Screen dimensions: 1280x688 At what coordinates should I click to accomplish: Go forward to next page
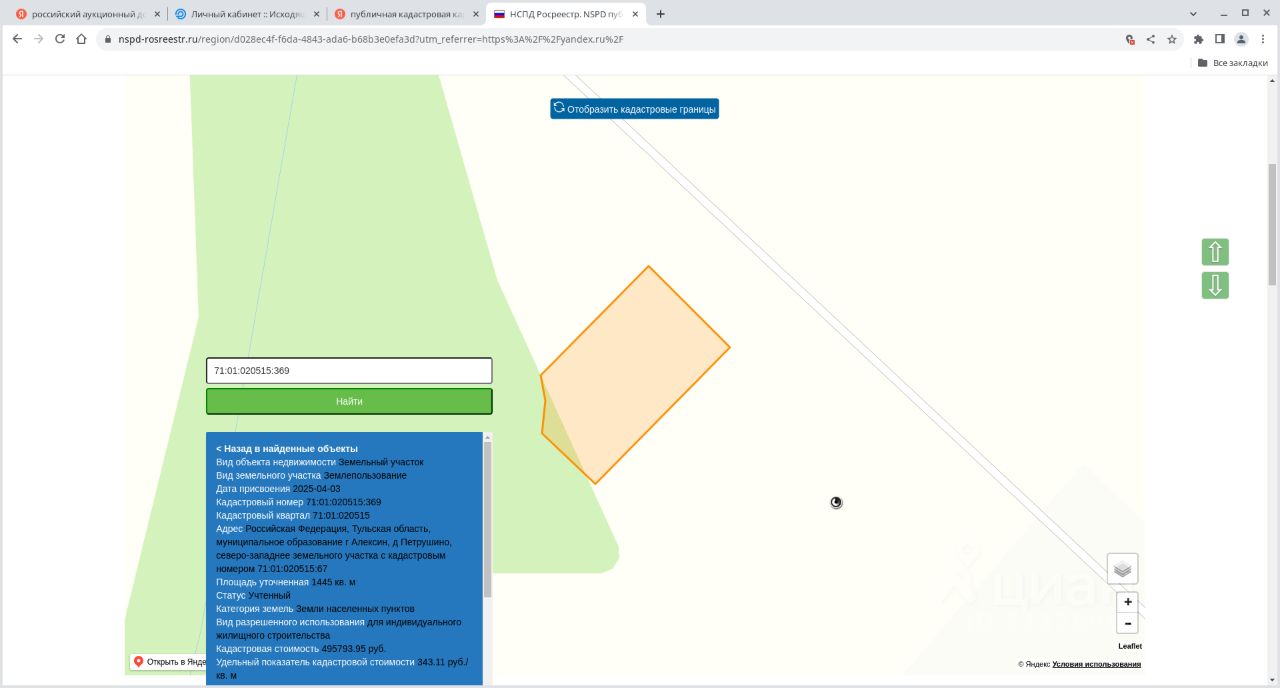(38, 39)
